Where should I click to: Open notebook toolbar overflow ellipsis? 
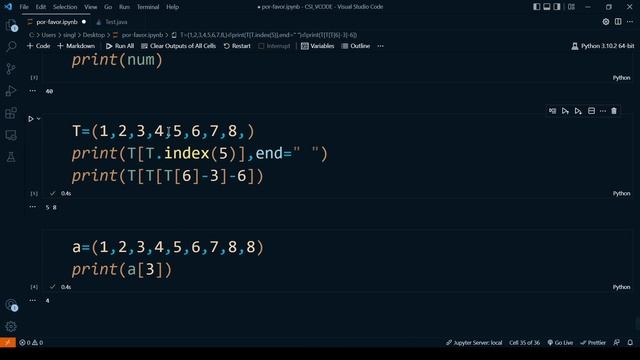(x=380, y=46)
